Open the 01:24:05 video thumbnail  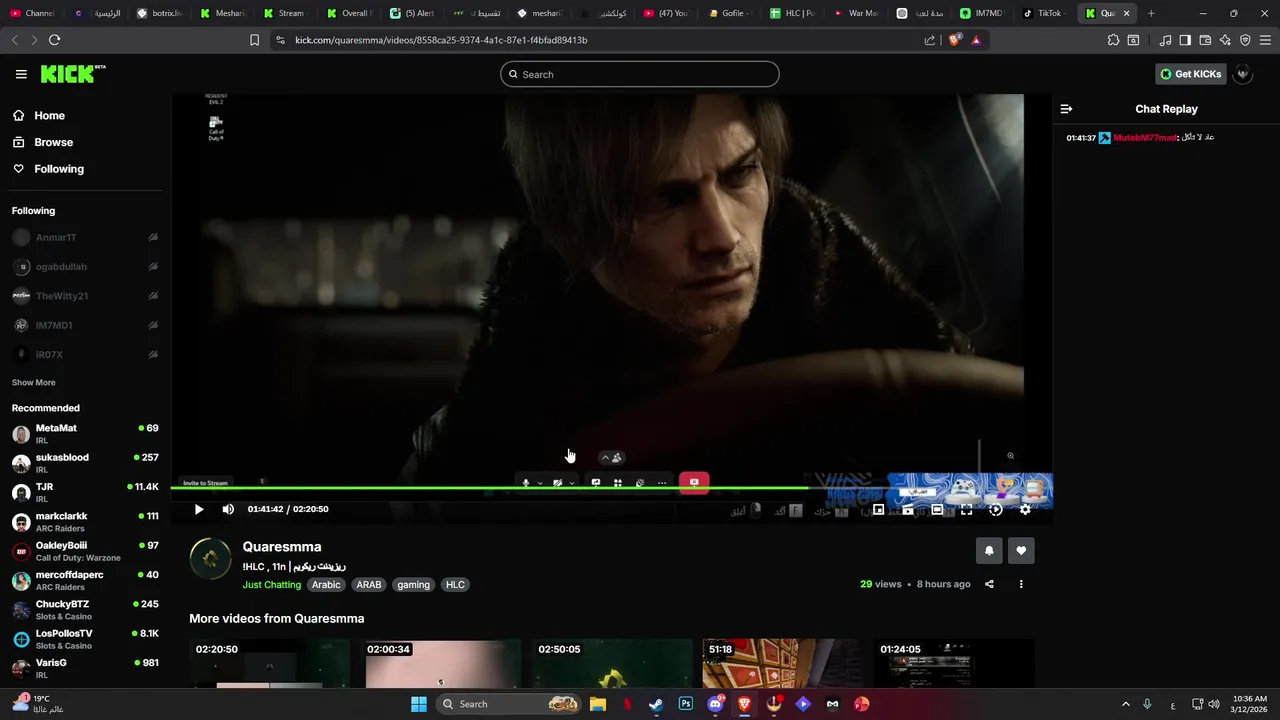[x=954, y=664]
